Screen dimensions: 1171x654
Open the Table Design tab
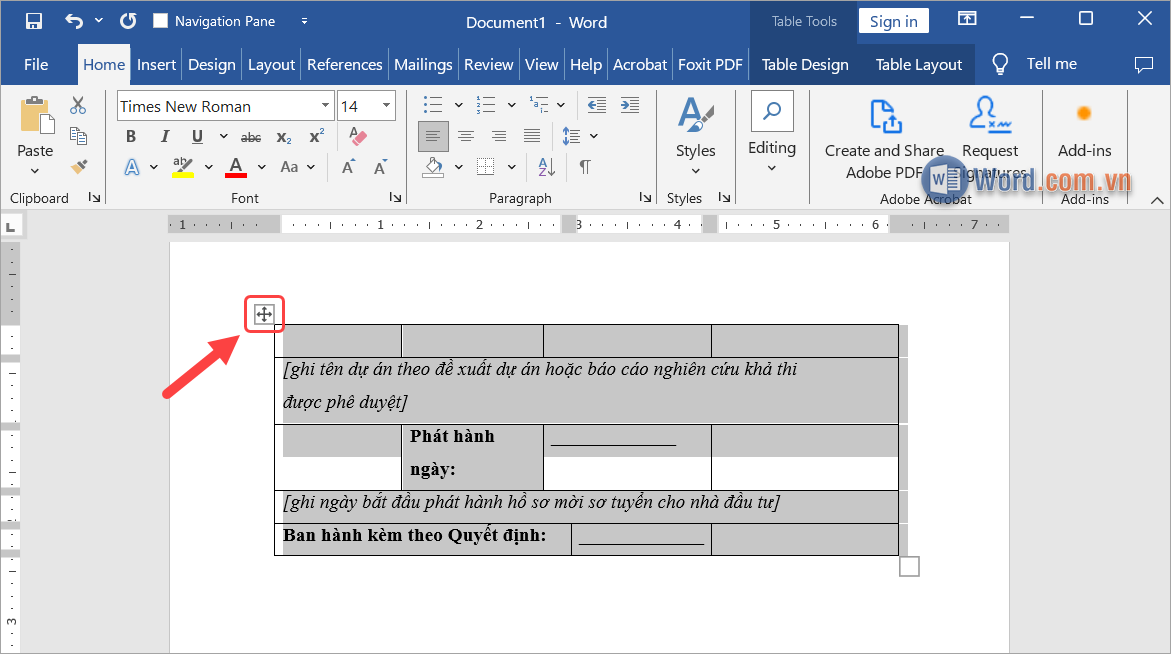click(804, 64)
